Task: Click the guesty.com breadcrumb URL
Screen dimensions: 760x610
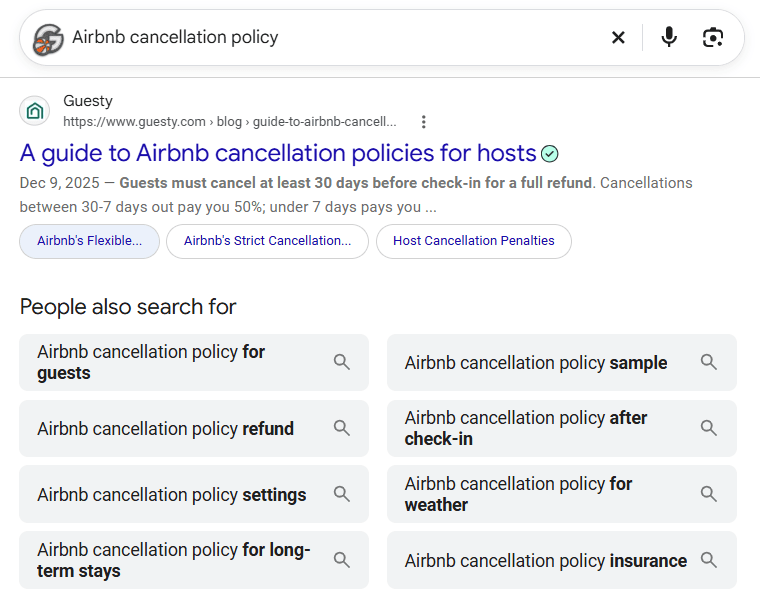Action: coord(229,122)
